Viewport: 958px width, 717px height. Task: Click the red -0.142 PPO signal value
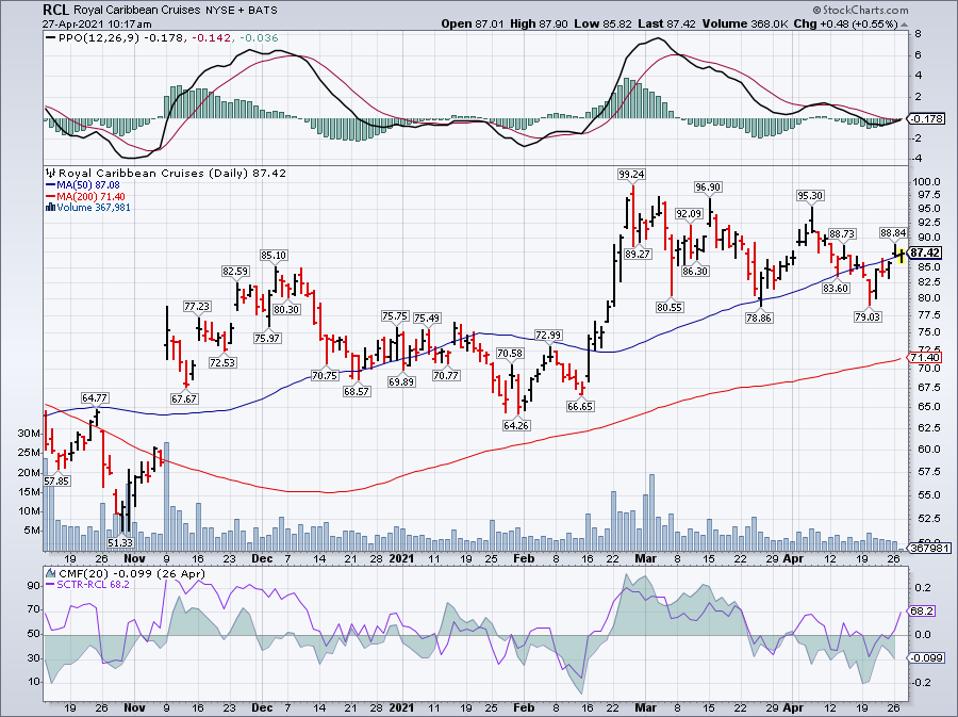click(212, 38)
